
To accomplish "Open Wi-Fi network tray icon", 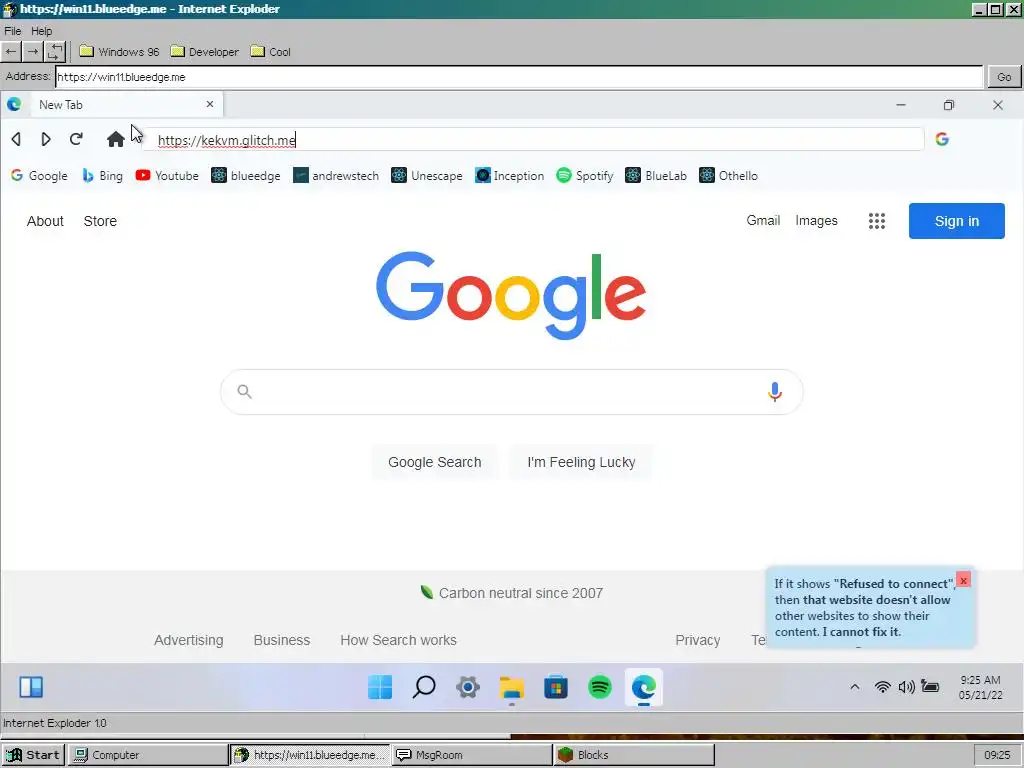I will click(x=882, y=687).
